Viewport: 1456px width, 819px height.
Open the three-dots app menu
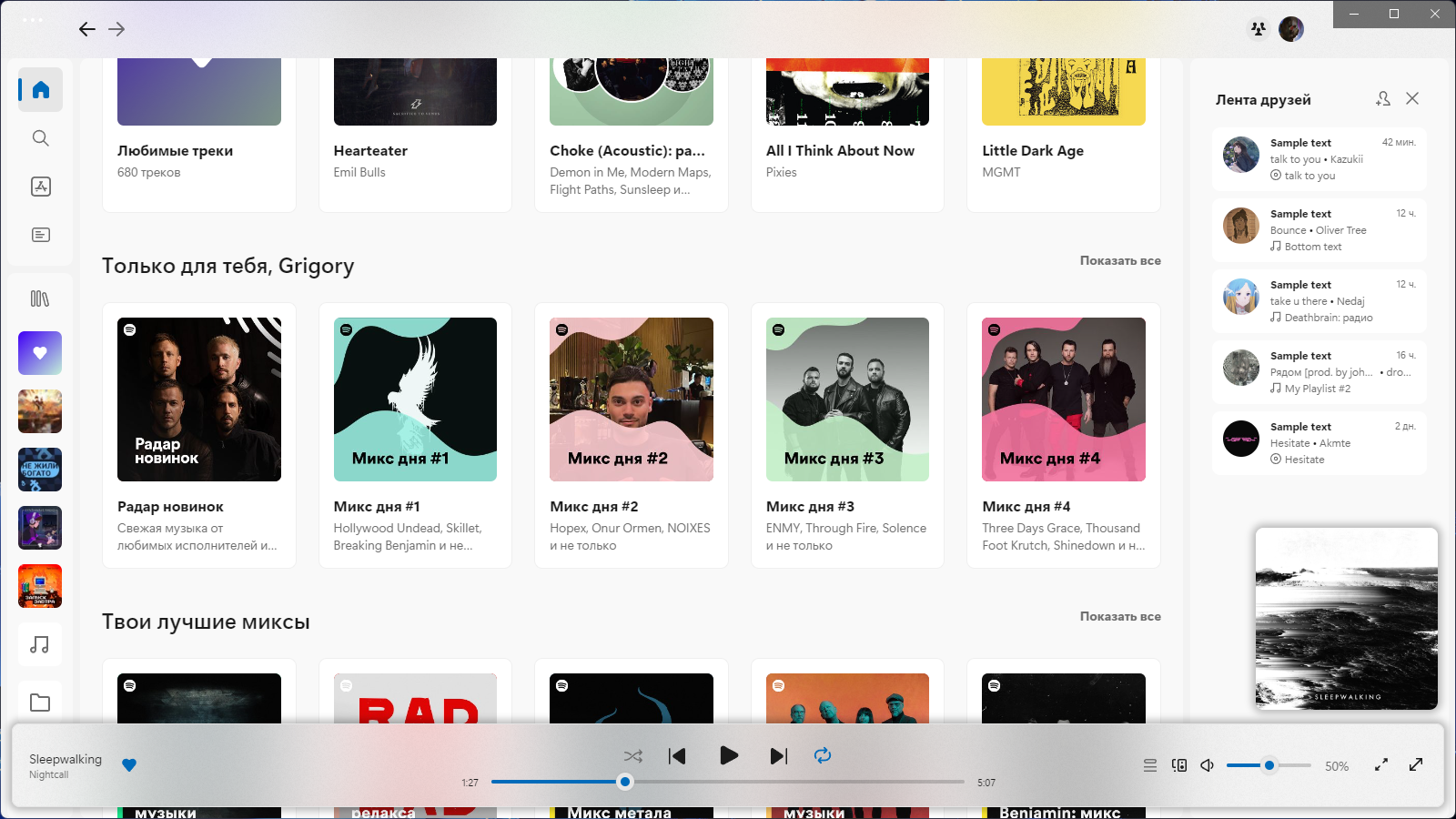click(32, 19)
